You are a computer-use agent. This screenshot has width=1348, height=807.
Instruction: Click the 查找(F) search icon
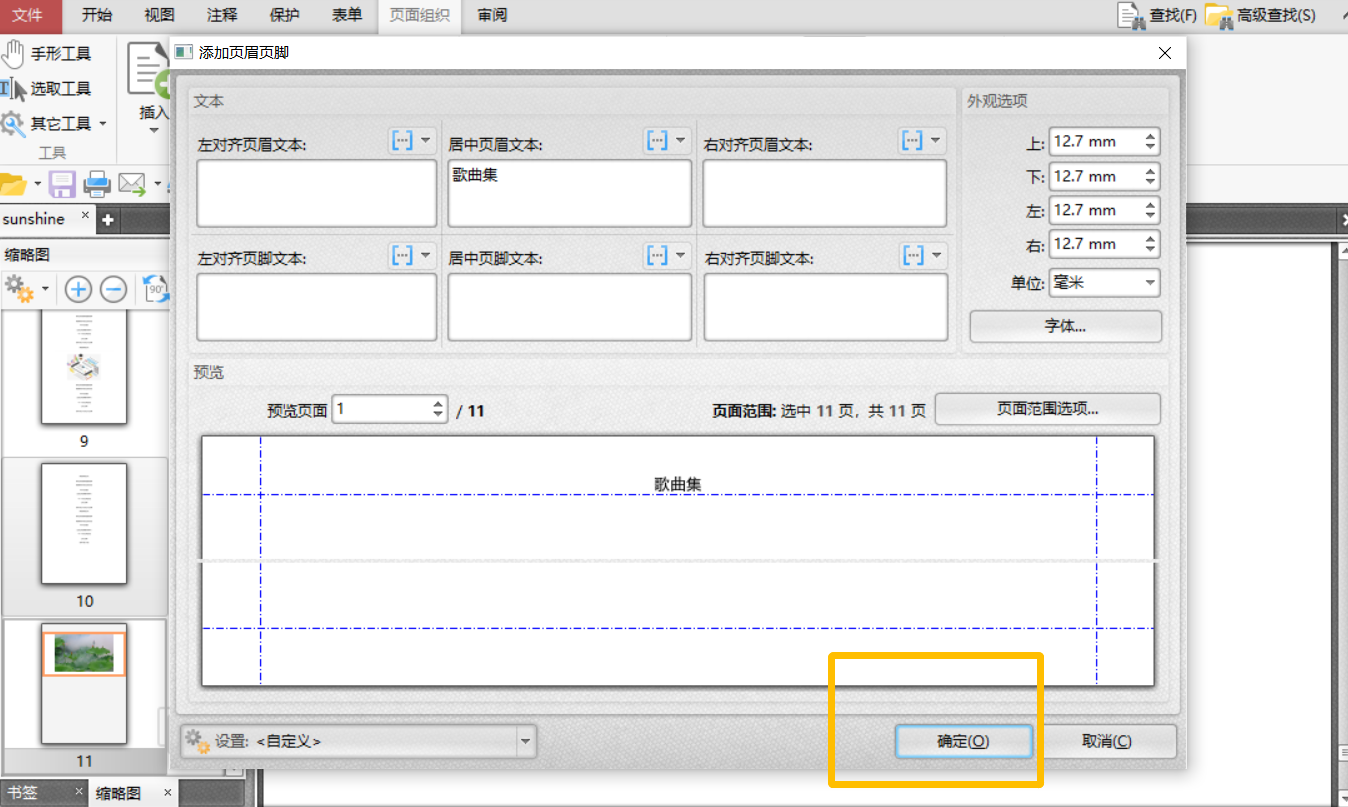[1157, 15]
